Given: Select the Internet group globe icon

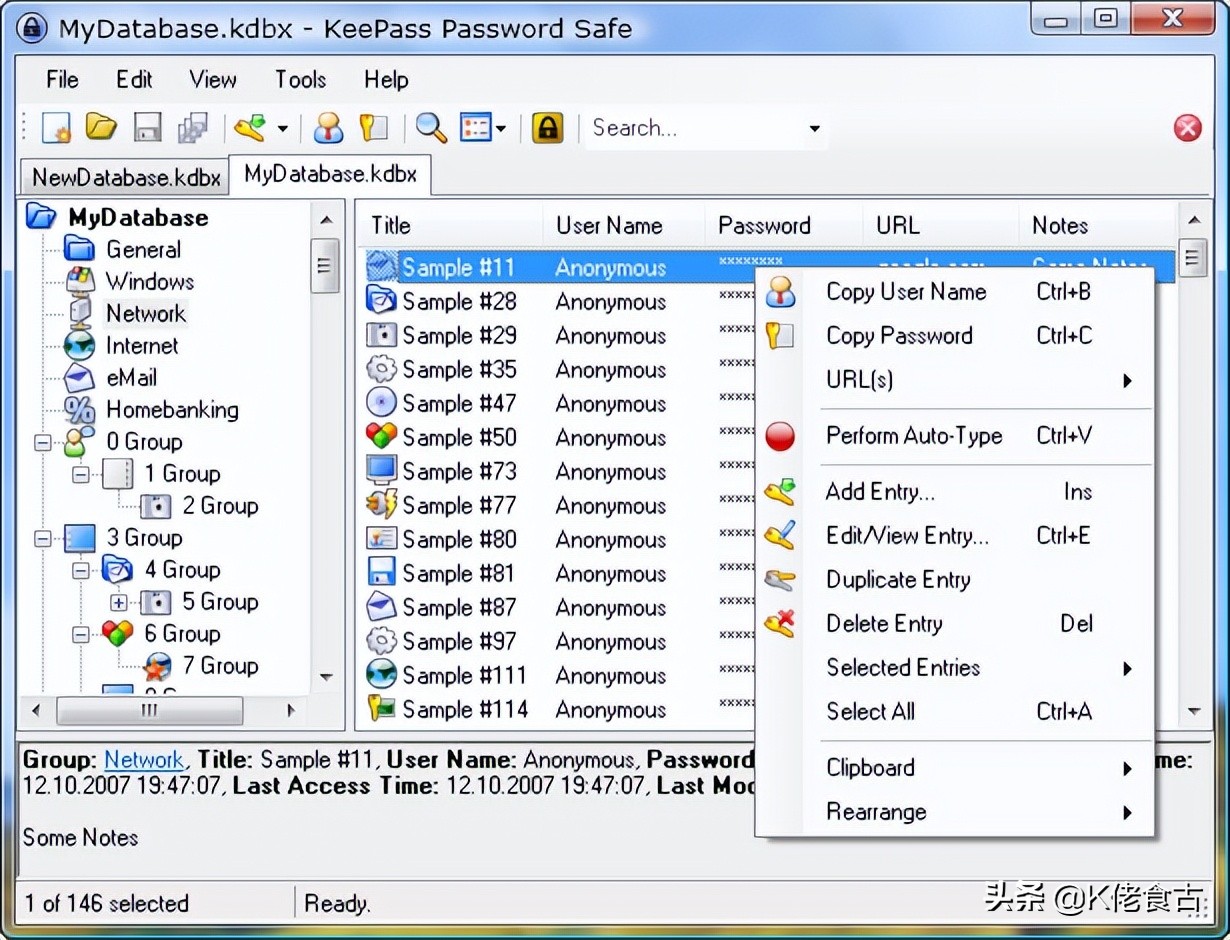Looking at the screenshot, I should (79, 346).
